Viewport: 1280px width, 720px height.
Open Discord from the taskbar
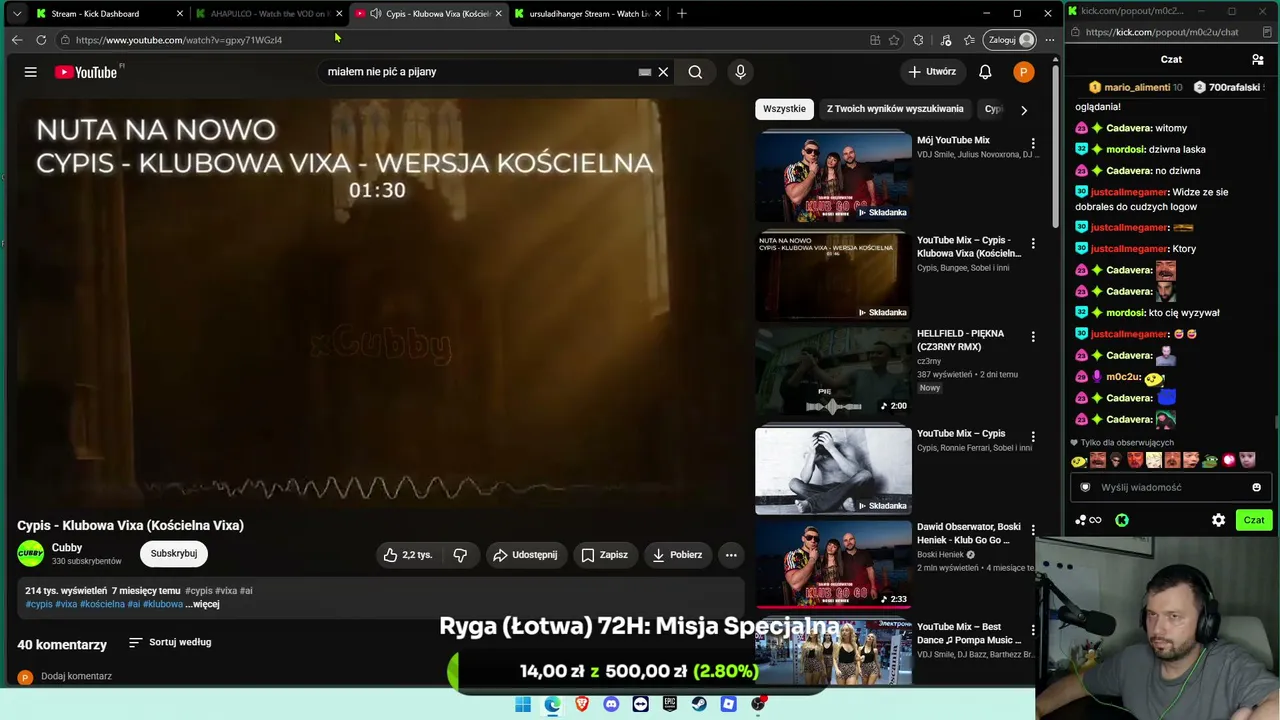[611, 704]
